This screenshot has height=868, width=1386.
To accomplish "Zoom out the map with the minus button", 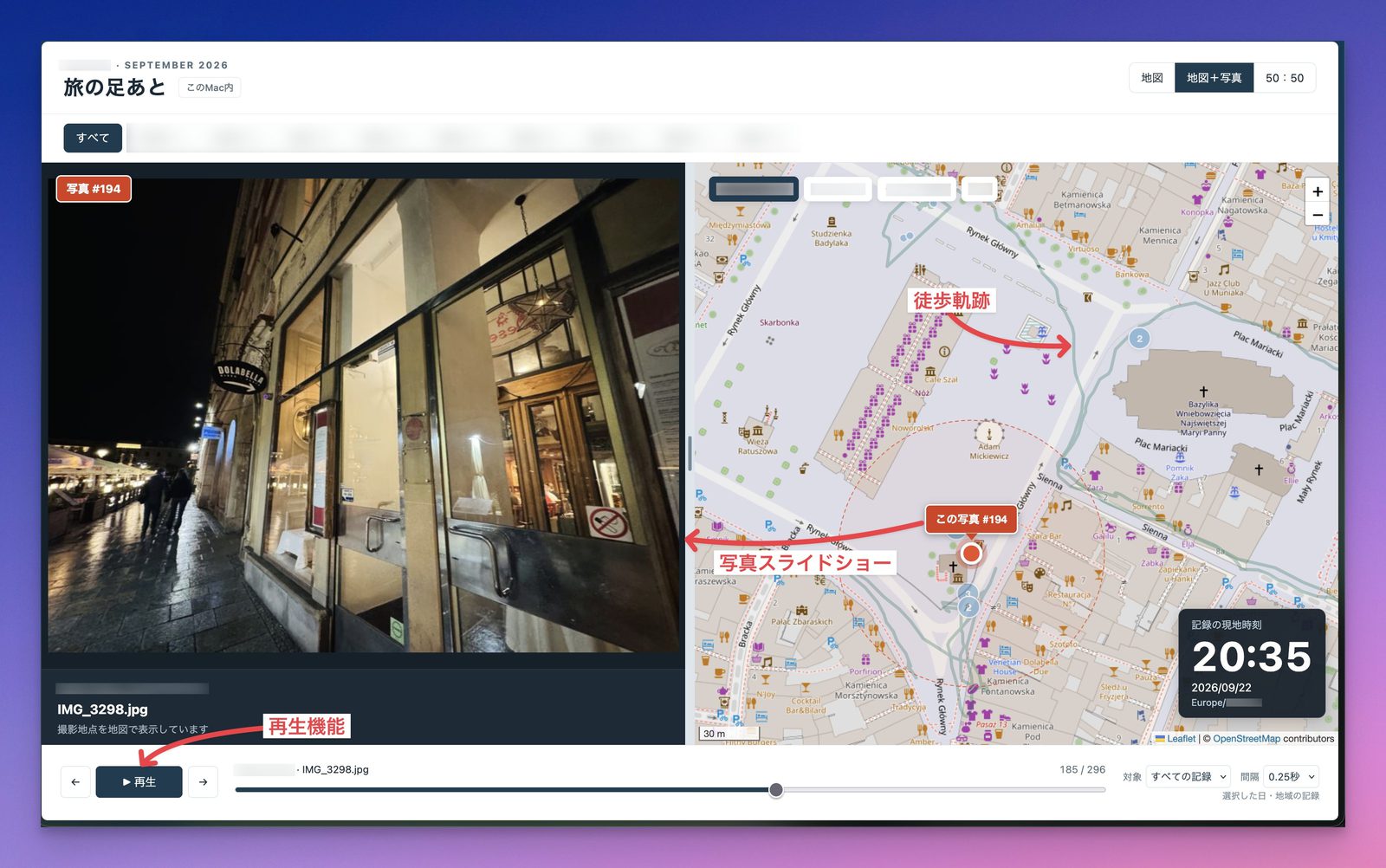I will coord(1317,215).
